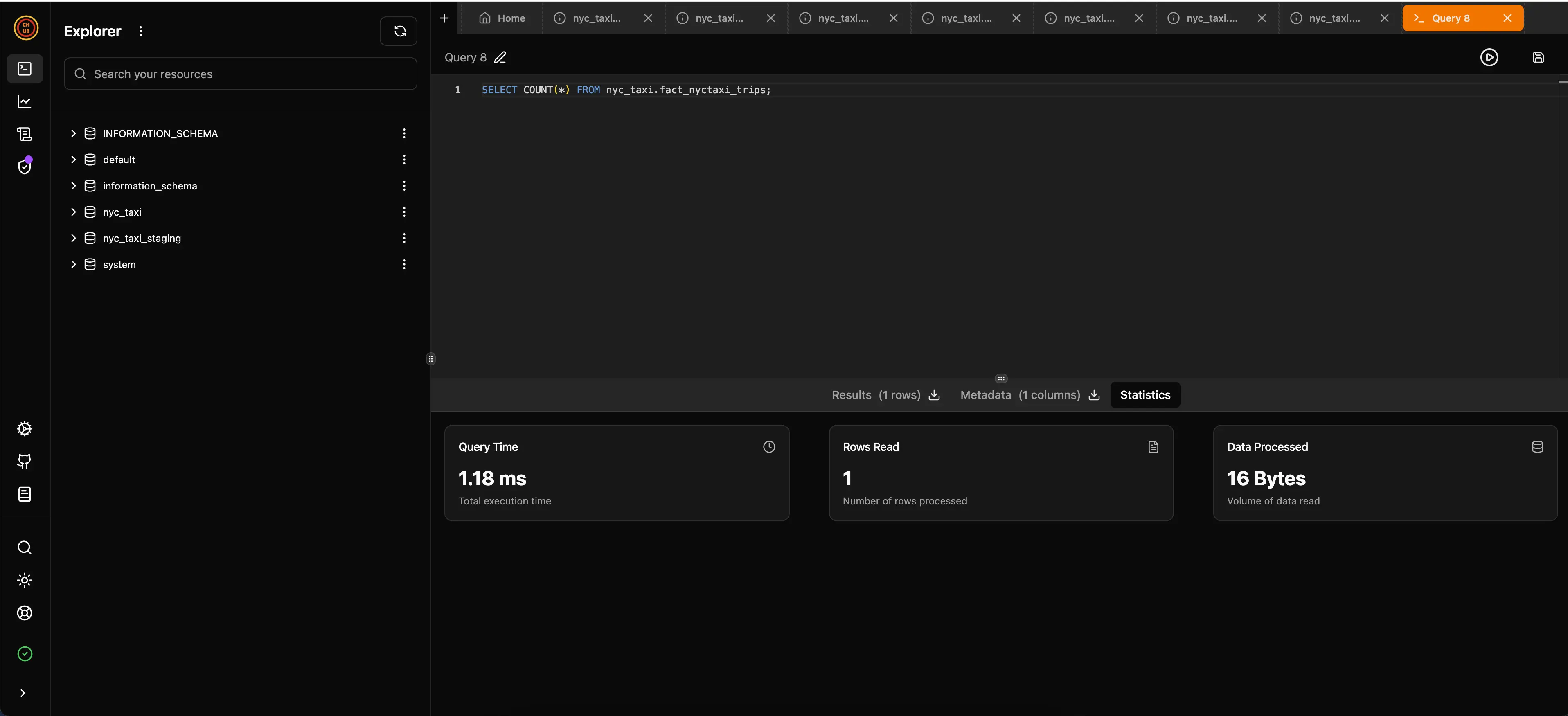Switch to the Home tab

pyautogui.click(x=502, y=18)
